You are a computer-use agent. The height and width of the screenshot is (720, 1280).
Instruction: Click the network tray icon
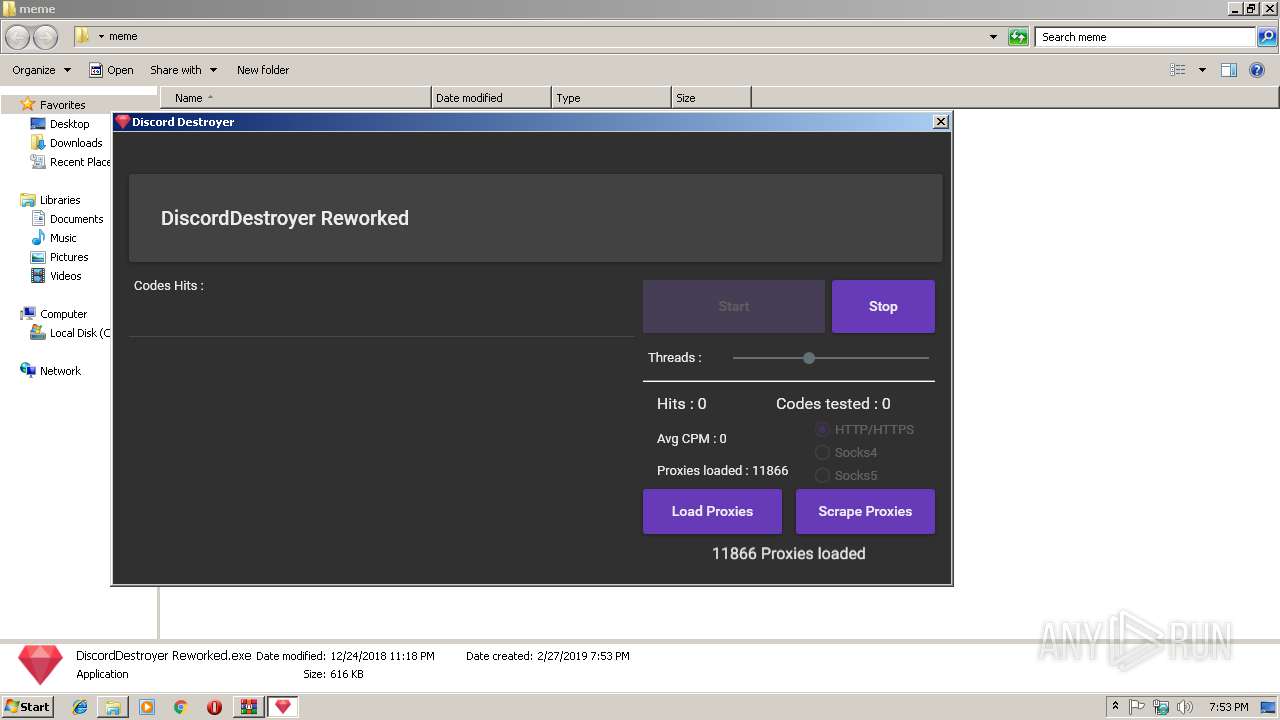pyautogui.click(x=1161, y=707)
